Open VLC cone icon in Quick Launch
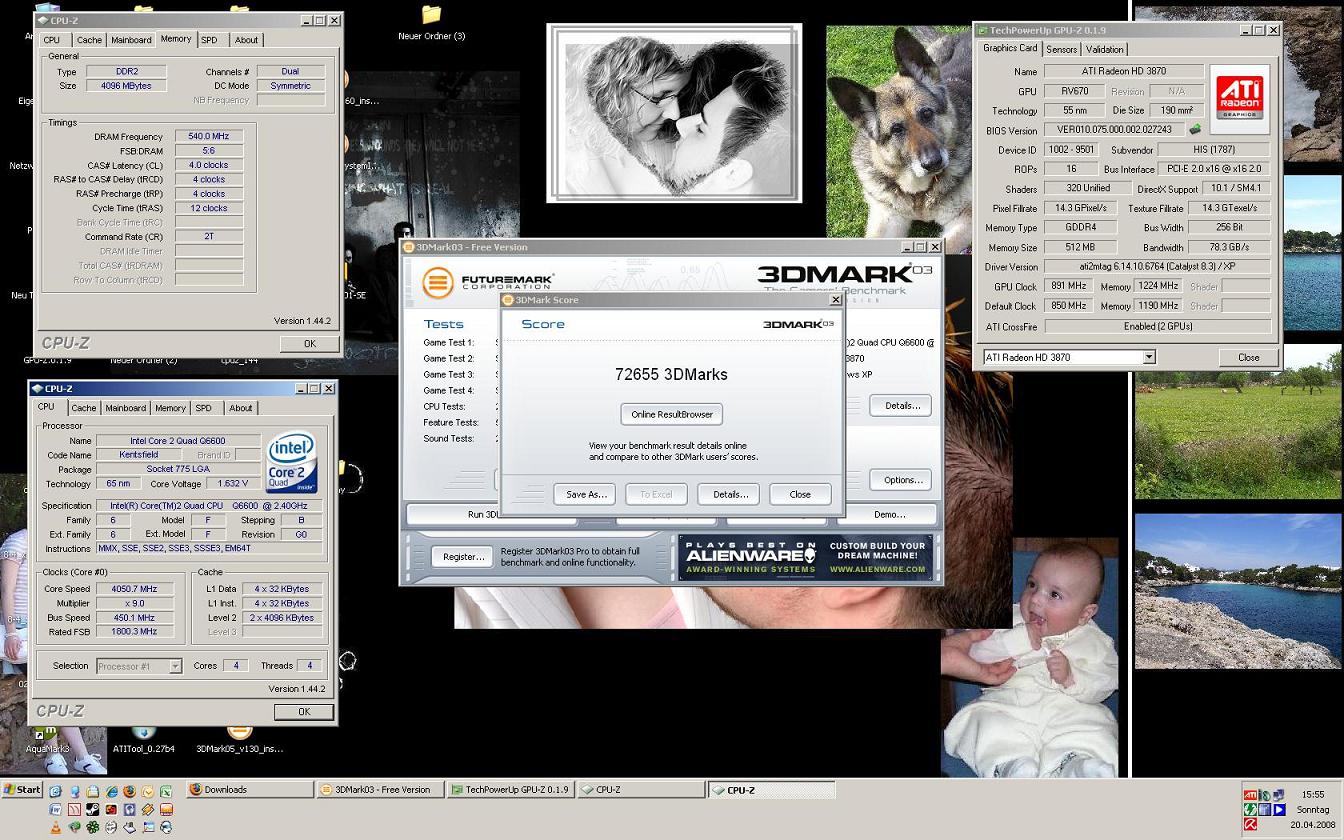The width and height of the screenshot is (1344, 840). pos(55,828)
